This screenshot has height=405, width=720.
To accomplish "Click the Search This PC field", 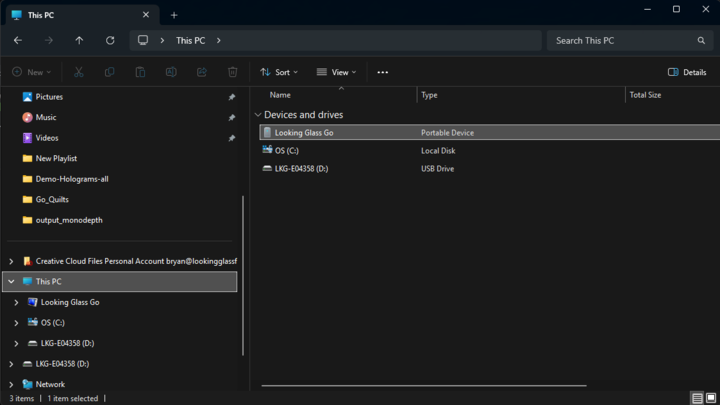I will [x=622, y=41].
